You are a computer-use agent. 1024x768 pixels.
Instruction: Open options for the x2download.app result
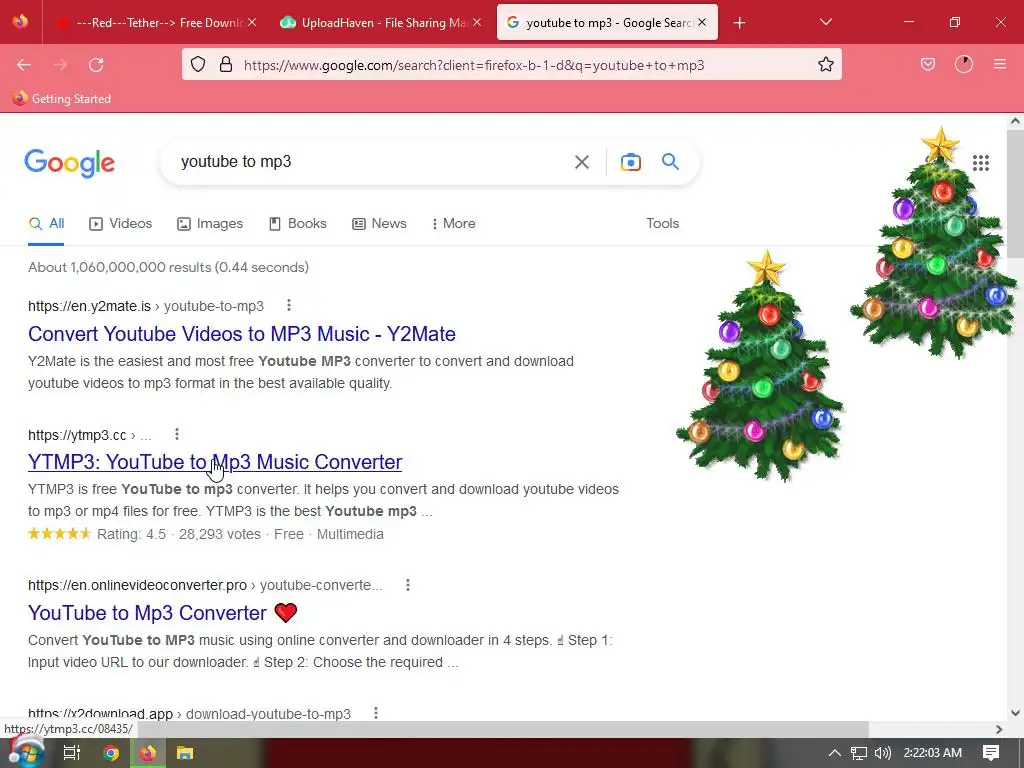tap(376, 712)
